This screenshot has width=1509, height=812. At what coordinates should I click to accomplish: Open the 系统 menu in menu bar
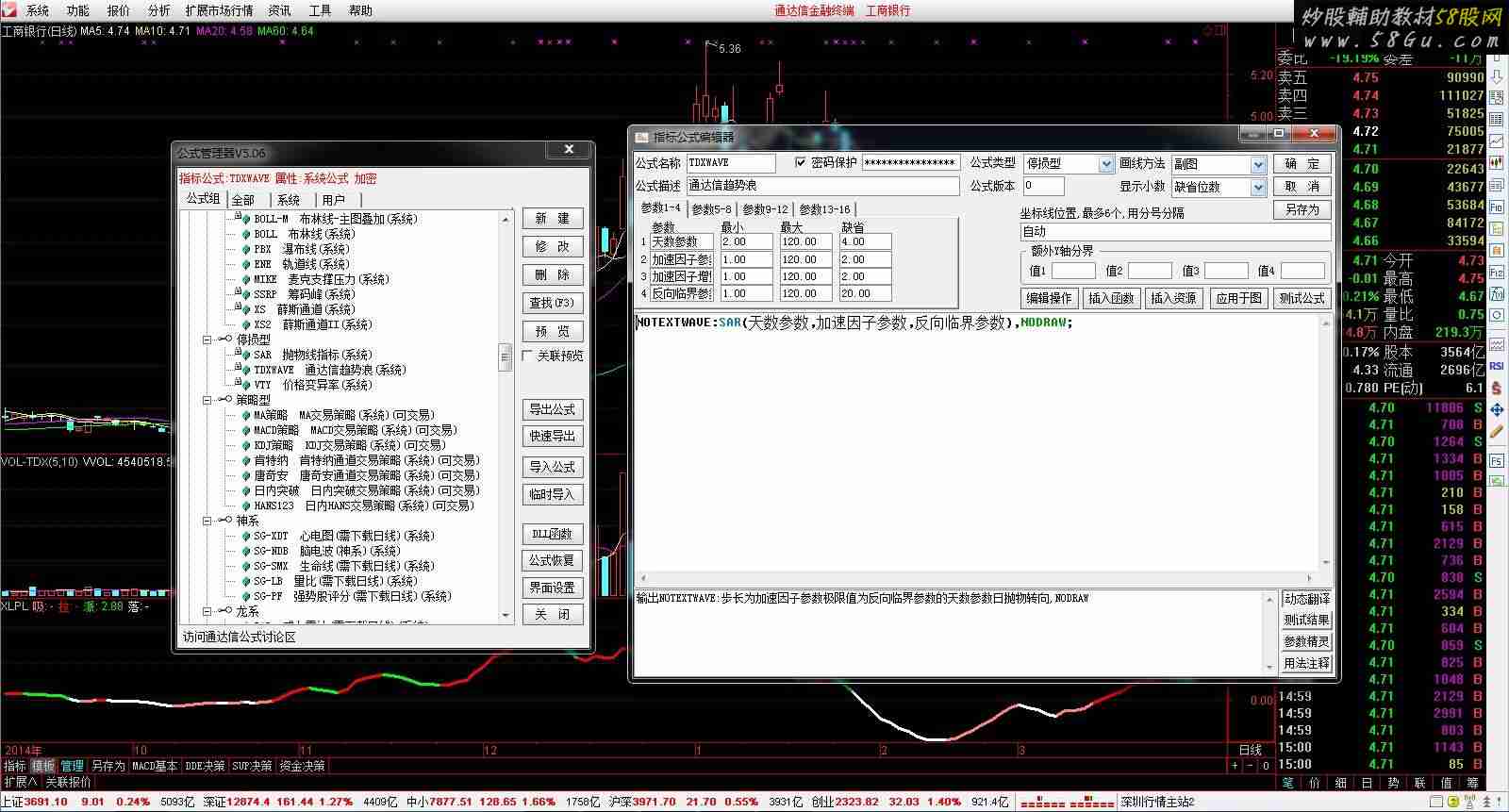(38, 10)
